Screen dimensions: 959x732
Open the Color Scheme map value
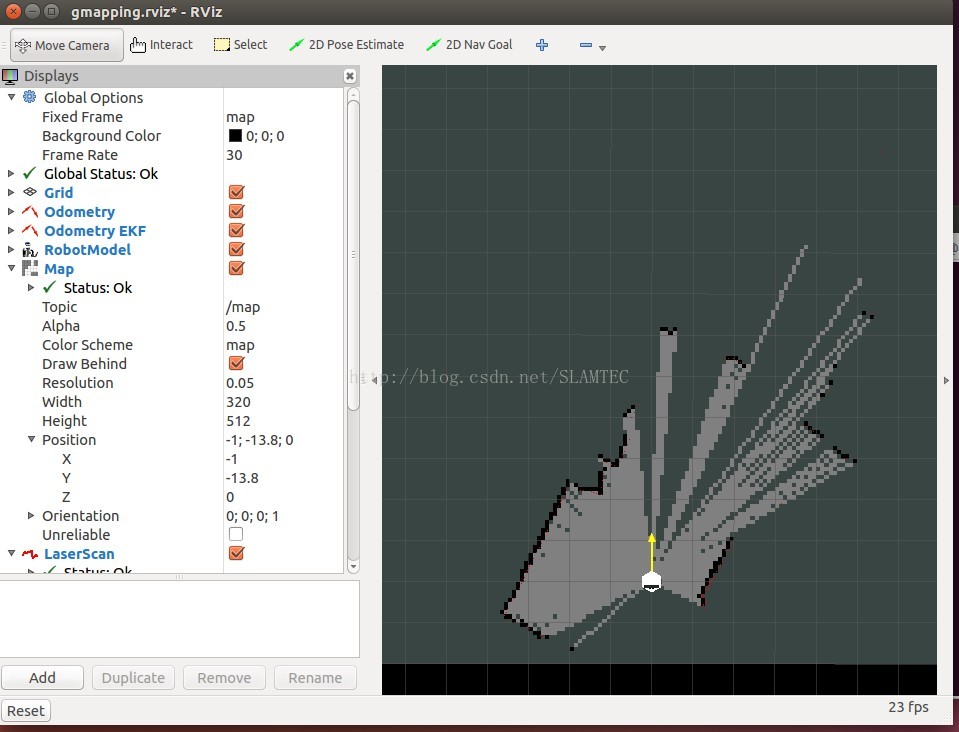[240, 345]
